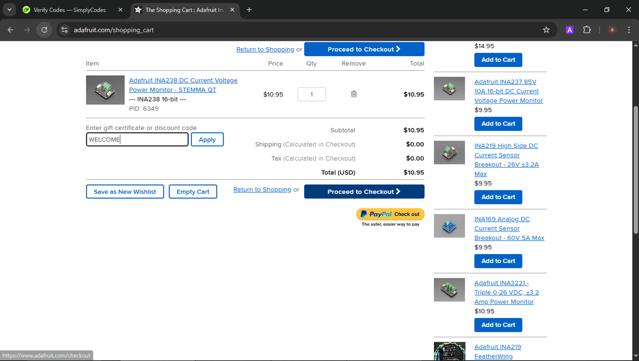Remove INA238 item with trash icon
Screen dimensions: 639x361
[x=353, y=94]
